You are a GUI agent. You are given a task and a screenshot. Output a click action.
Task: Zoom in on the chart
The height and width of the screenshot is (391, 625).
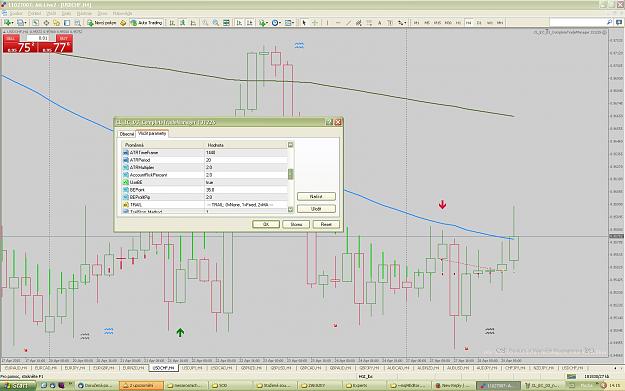point(205,23)
